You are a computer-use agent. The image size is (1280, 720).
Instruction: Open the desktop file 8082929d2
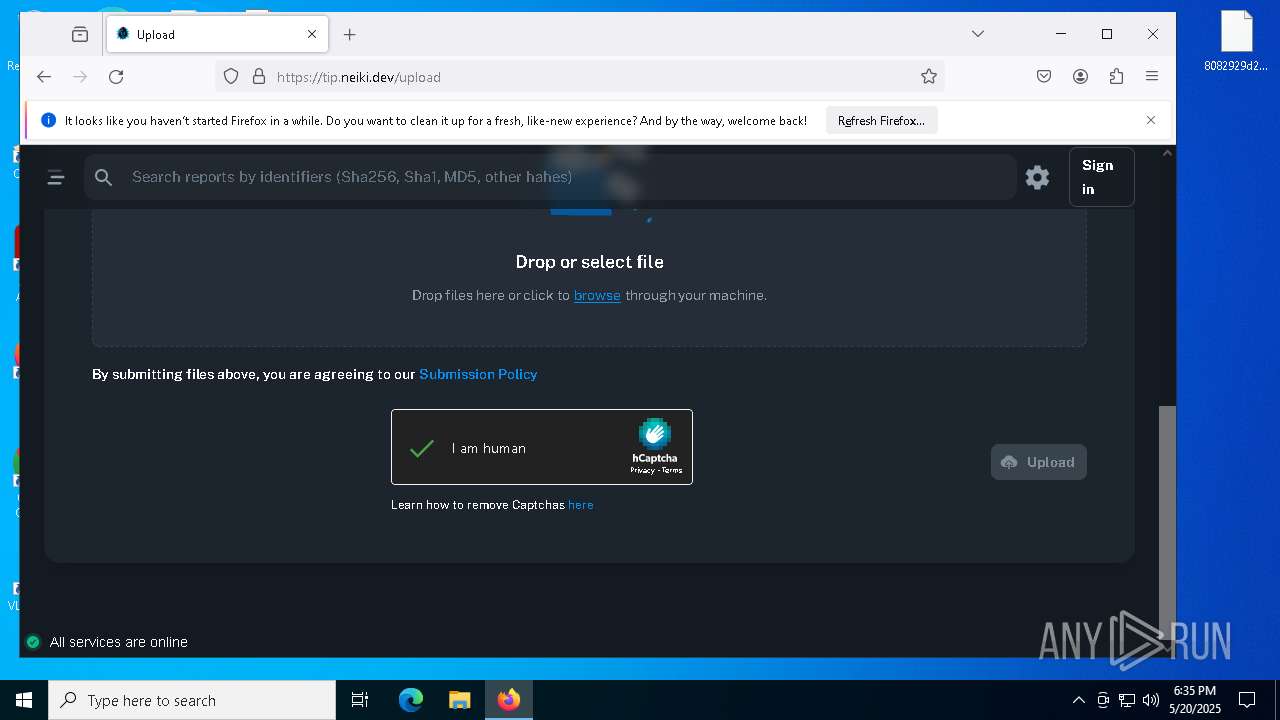[x=1236, y=42]
